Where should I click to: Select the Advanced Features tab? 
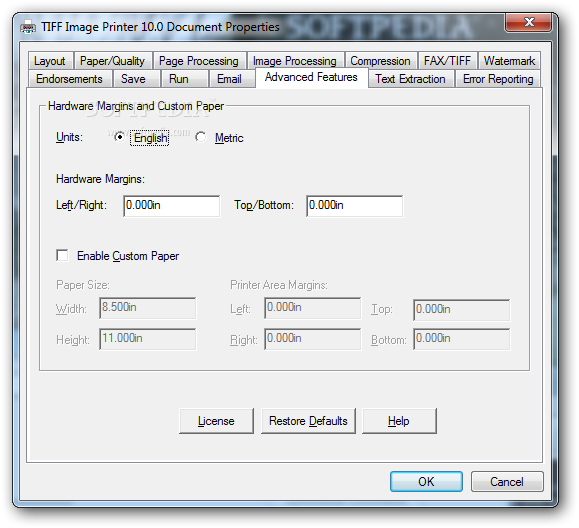coord(311,77)
